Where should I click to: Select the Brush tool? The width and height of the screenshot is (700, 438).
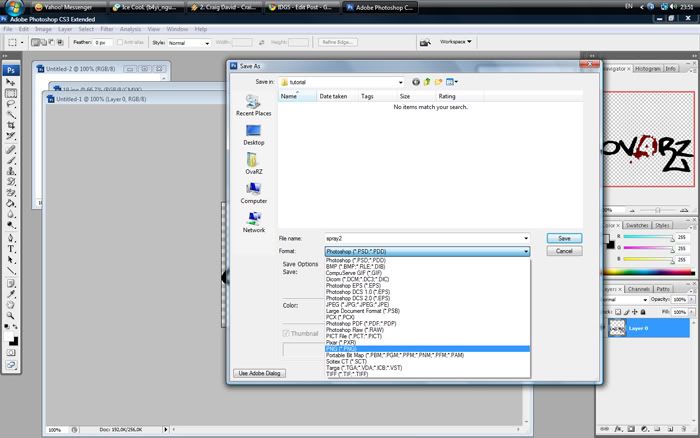(x=11, y=160)
